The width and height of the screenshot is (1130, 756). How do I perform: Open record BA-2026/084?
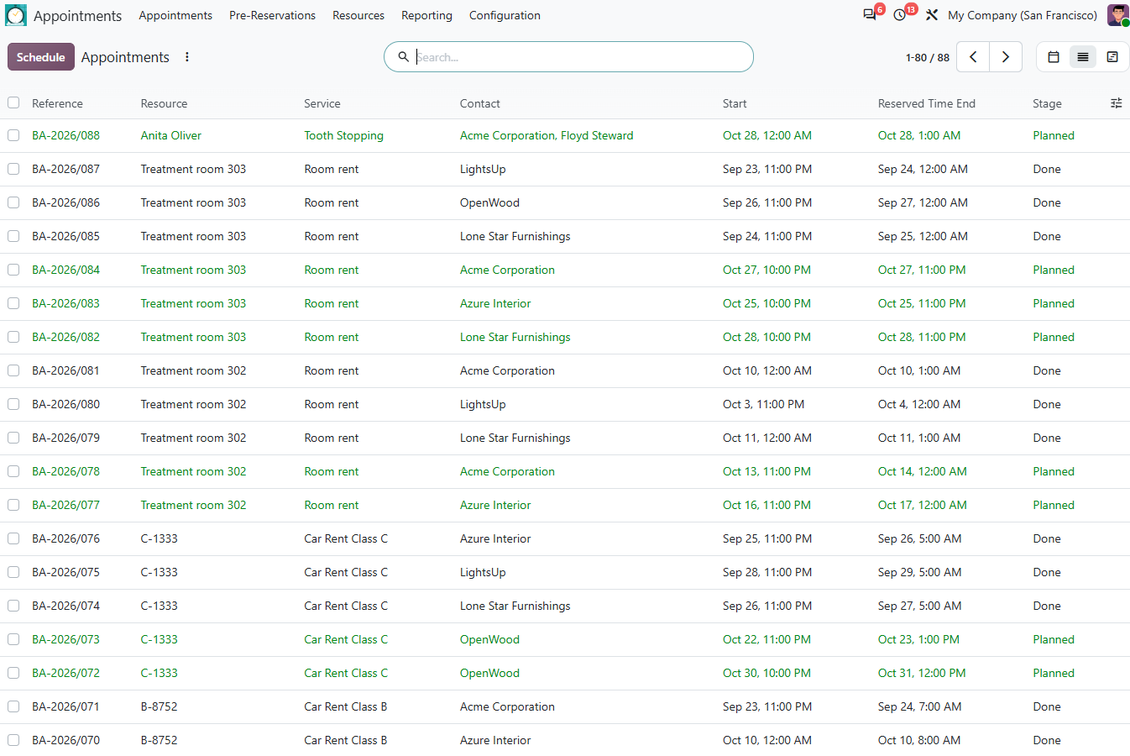coord(66,270)
